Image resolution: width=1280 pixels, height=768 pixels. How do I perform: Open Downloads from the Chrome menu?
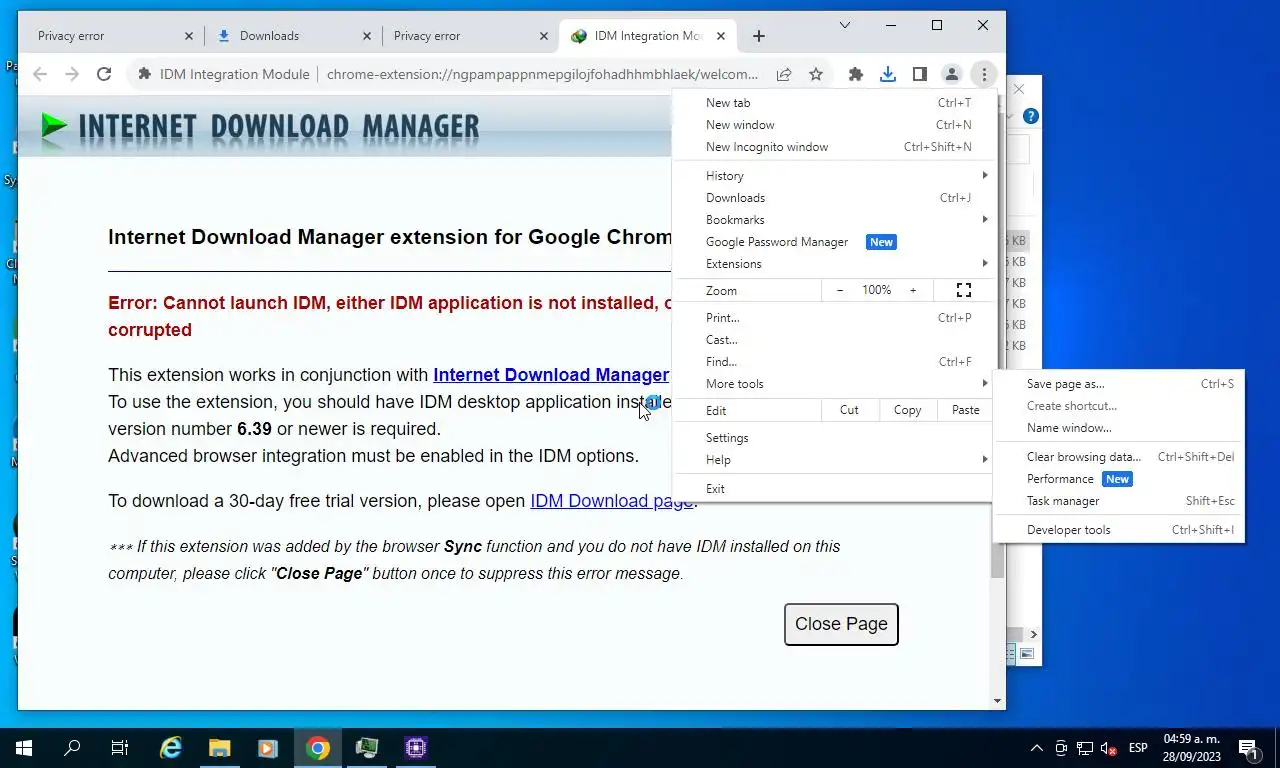point(835,198)
